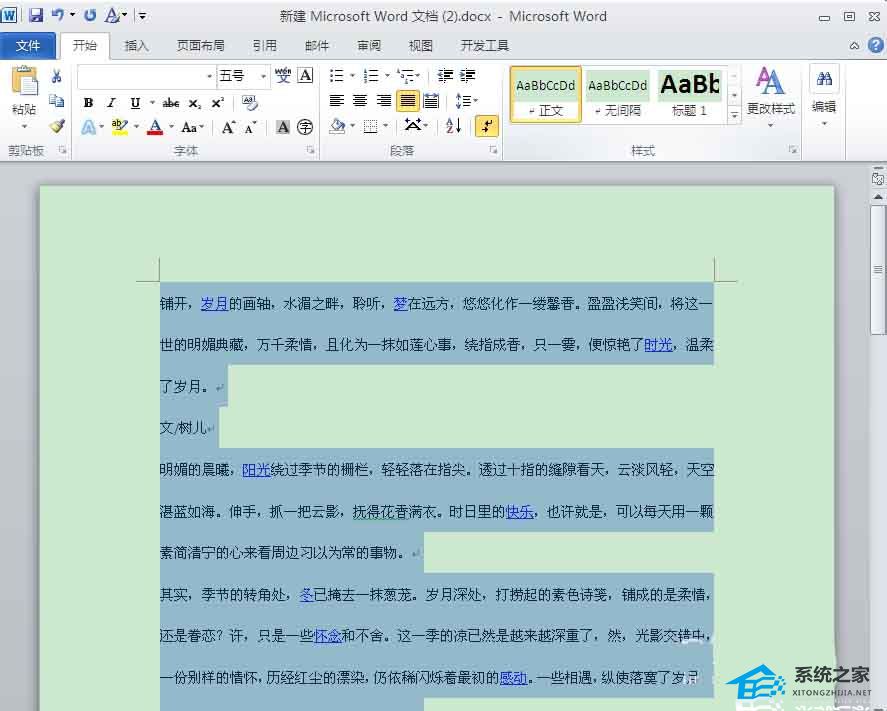The image size is (887, 711).
Task: Click the Shrink Font icon
Action: click(251, 127)
